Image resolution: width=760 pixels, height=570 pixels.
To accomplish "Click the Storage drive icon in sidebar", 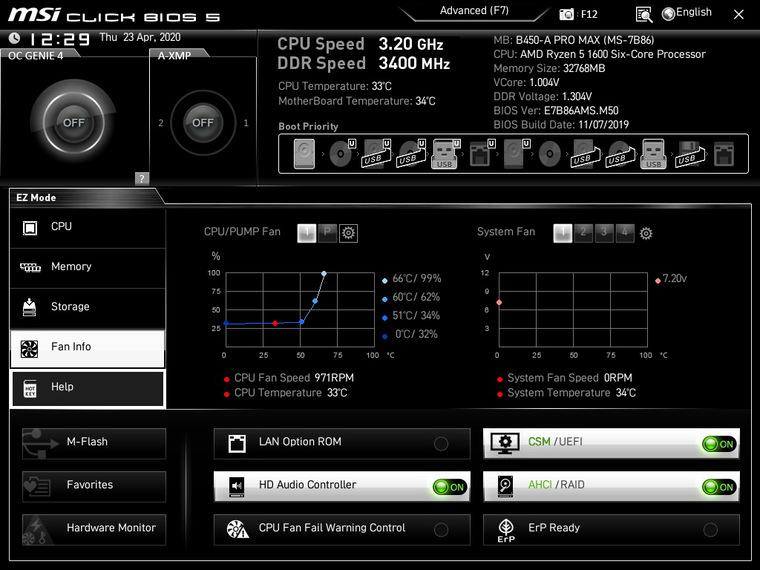I will (x=30, y=307).
